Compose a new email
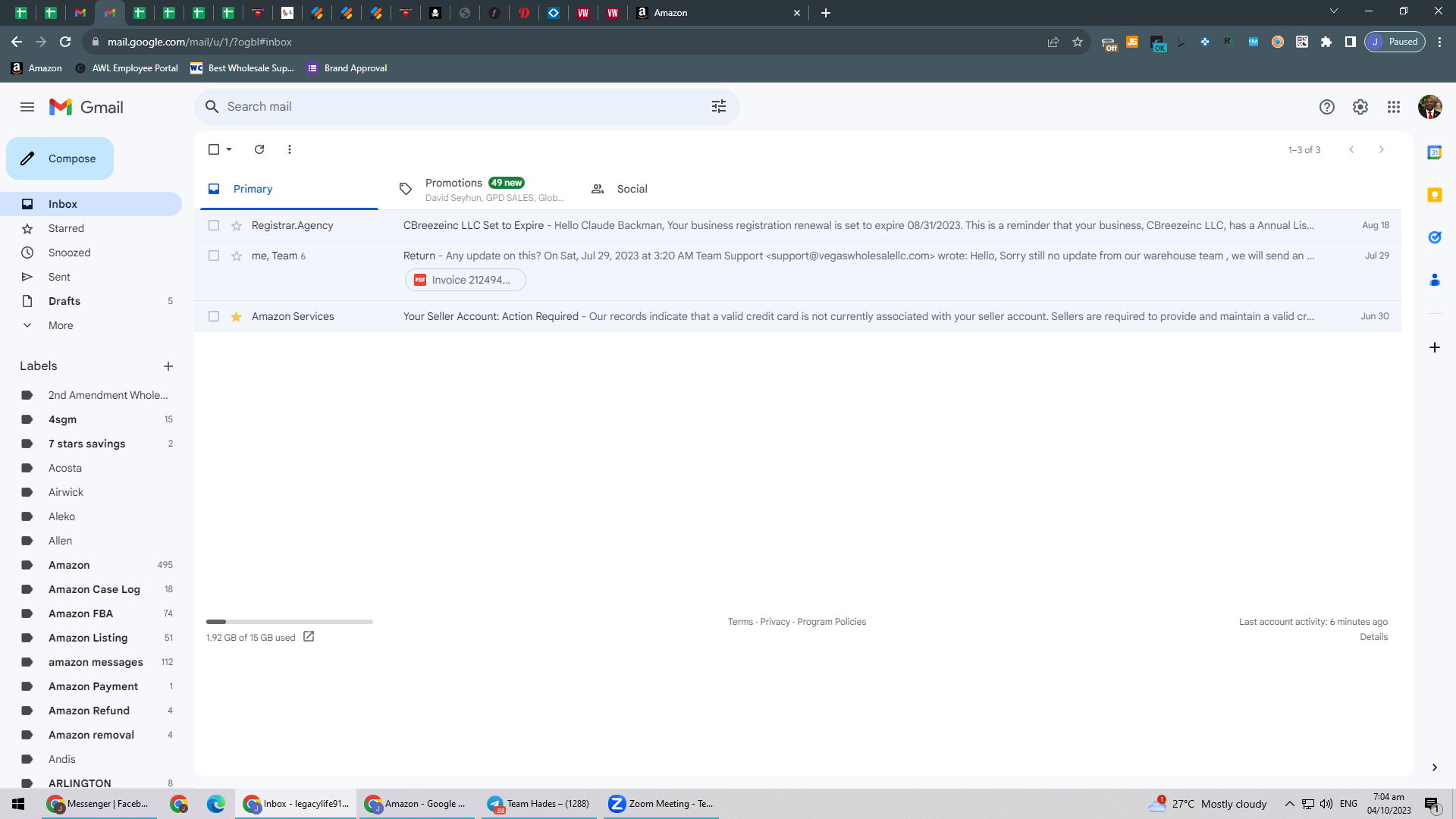This screenshot has height=819, width=1456. pyautogui.click(x=60, y=158)
